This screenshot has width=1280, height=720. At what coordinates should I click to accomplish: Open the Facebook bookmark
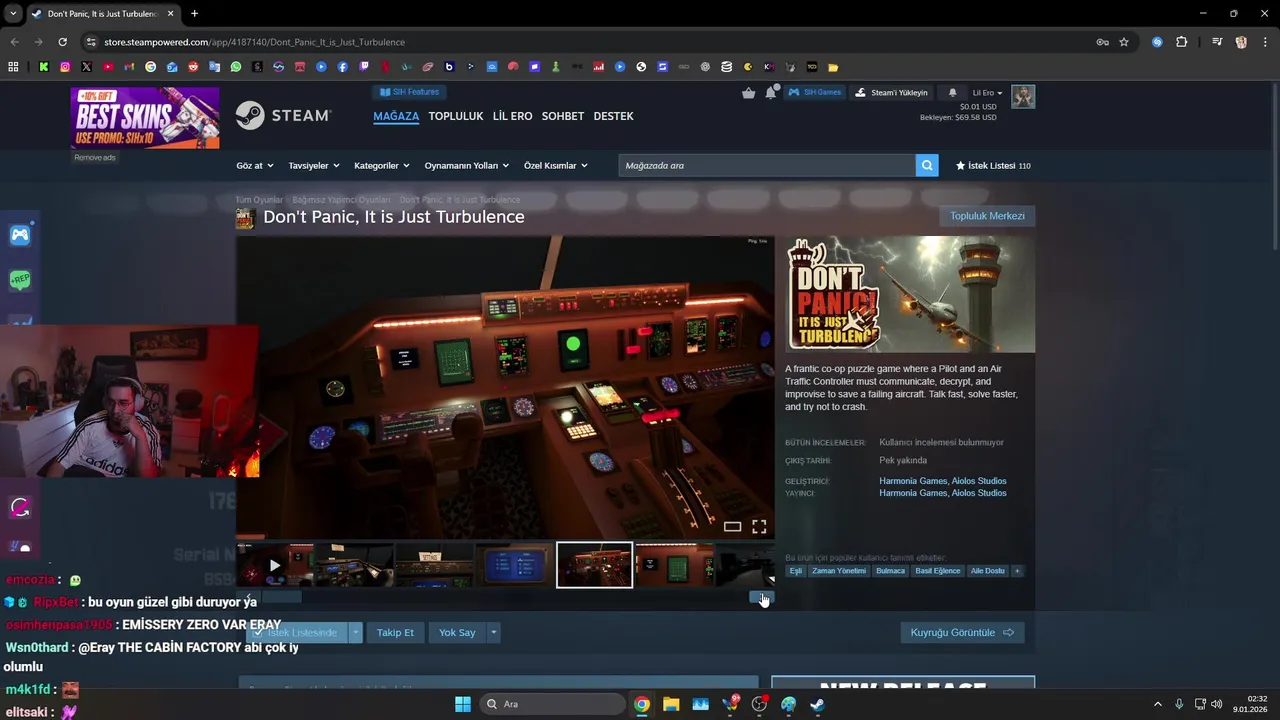pyautogui.click(x=343, y=67)
